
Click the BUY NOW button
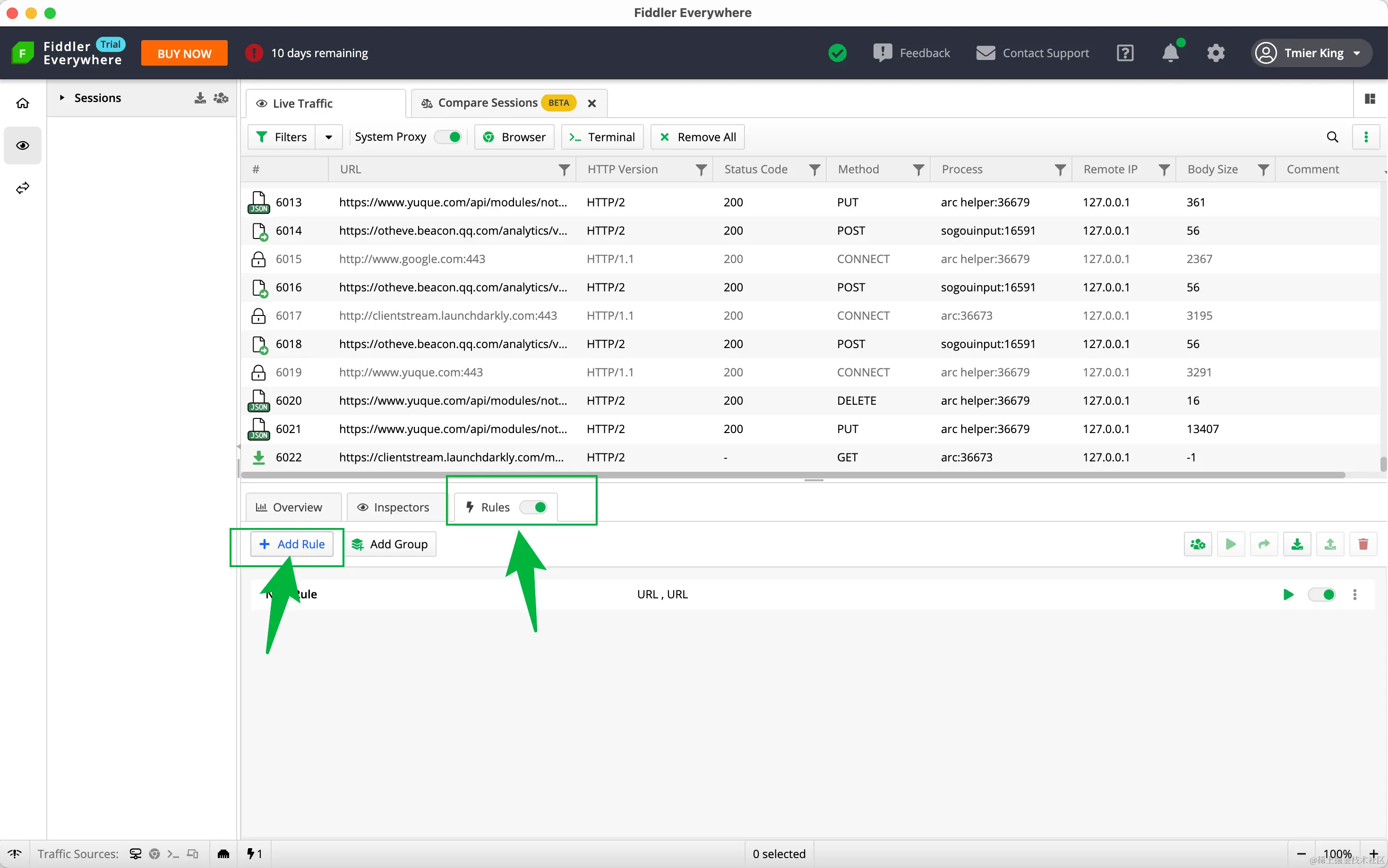point(184,53)
